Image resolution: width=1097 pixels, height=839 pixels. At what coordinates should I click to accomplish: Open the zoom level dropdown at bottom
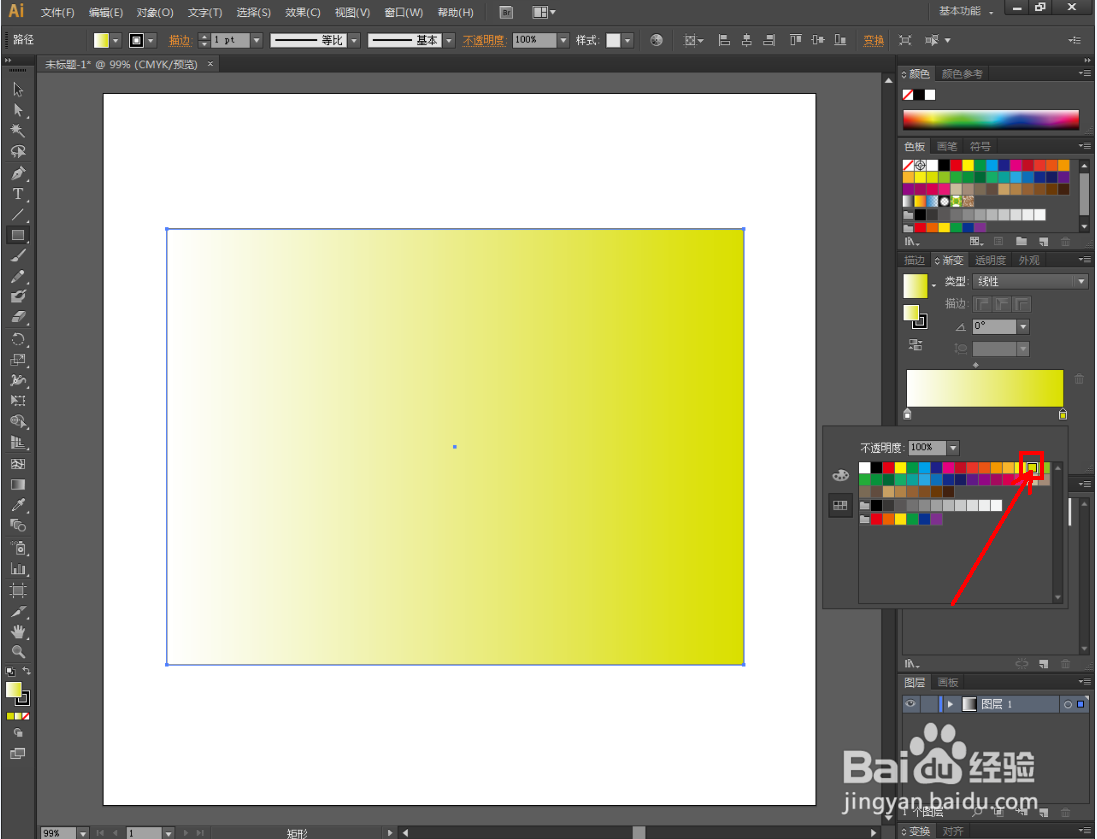[83, 833]
